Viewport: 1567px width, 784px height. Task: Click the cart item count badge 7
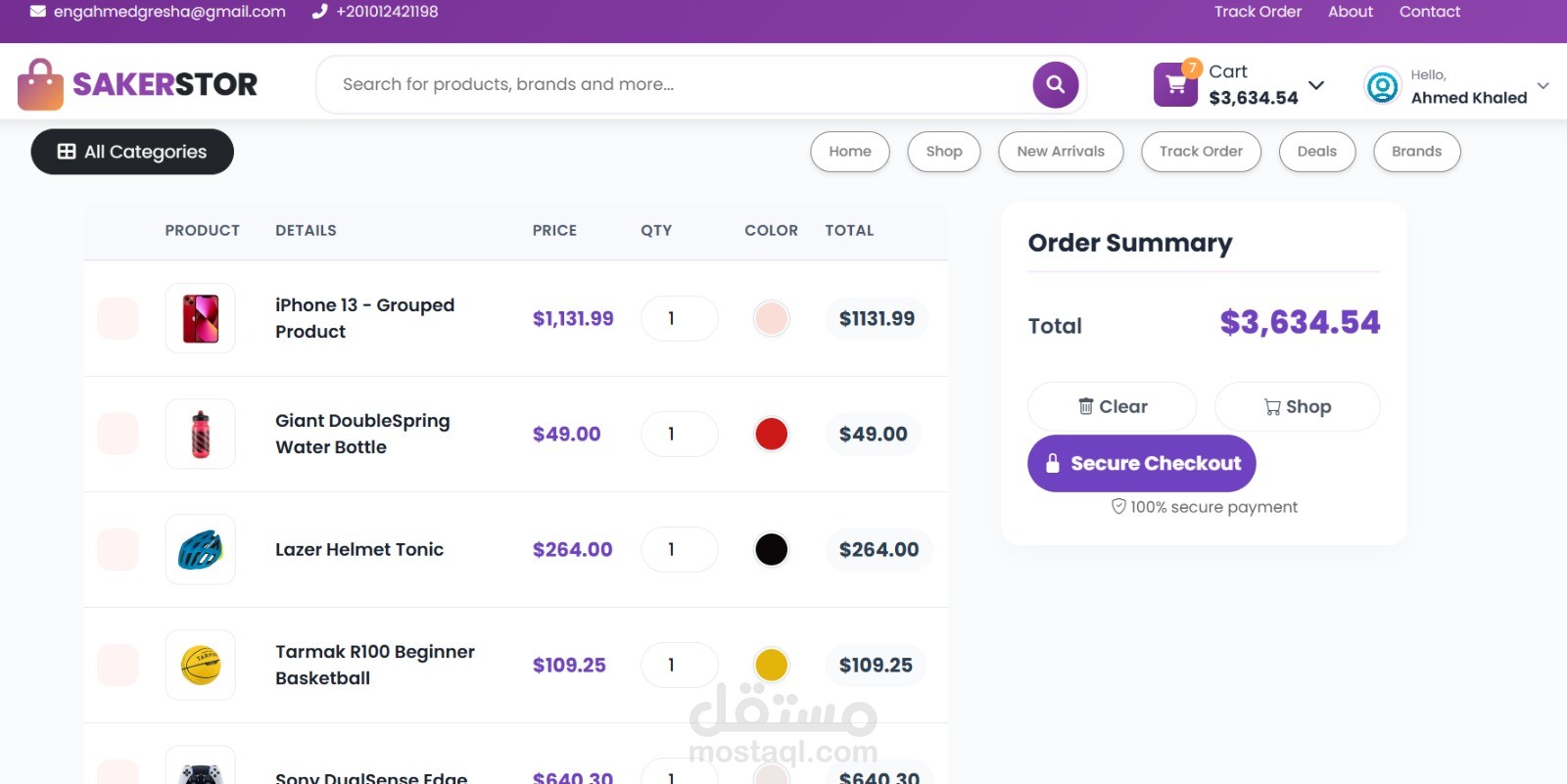pos(1192,68)
